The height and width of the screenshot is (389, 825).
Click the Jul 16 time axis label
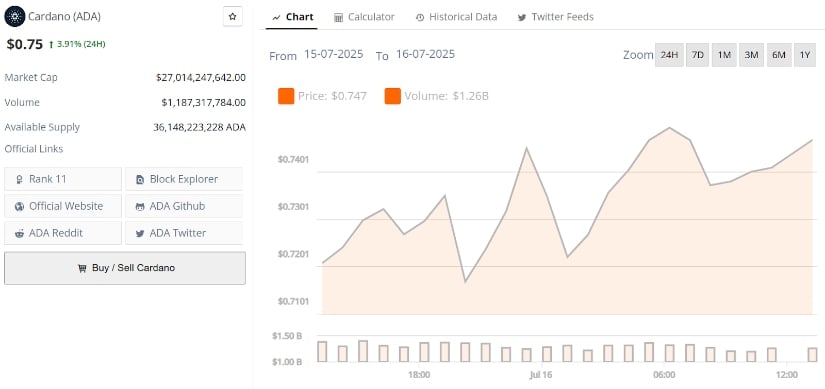point(541,375)
